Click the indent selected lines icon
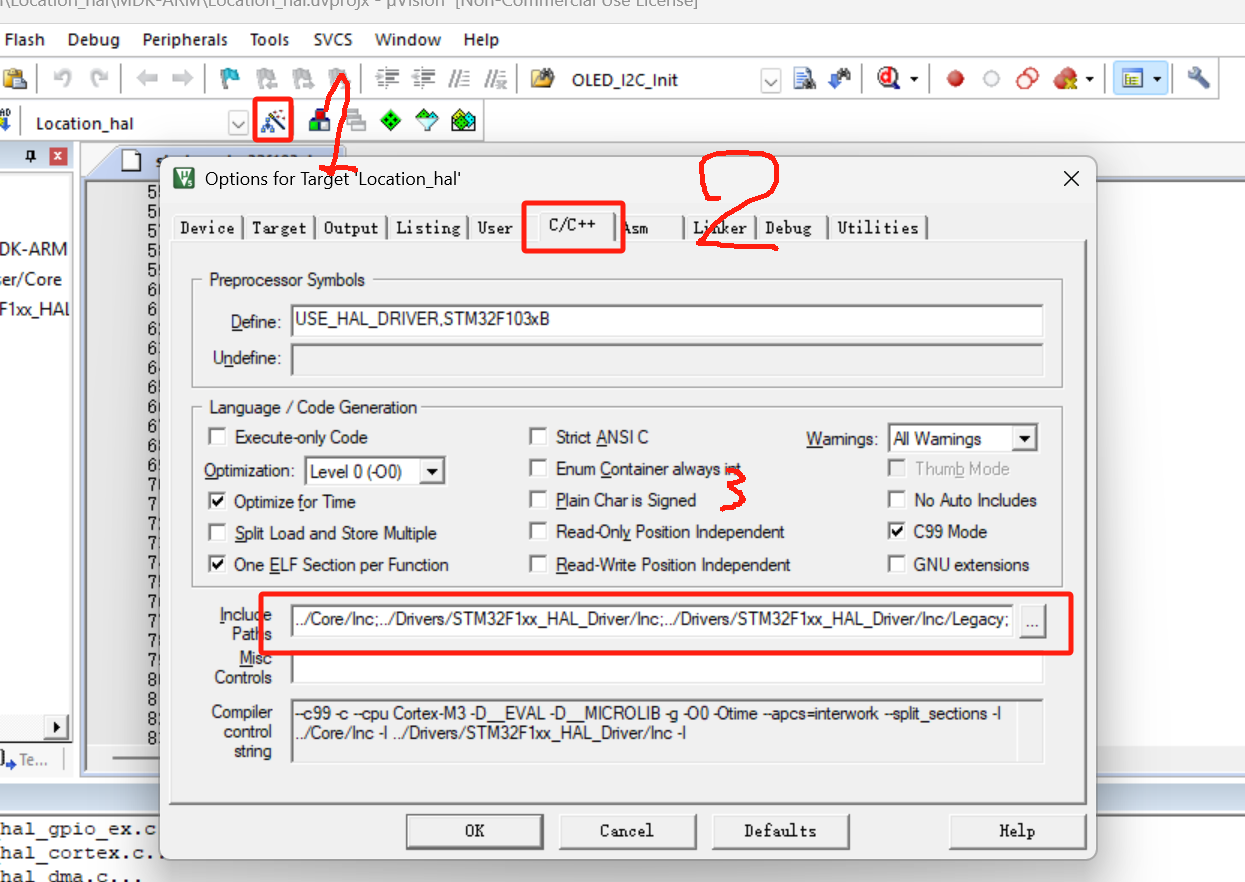Screen dimensions: 1245x882 (387, 78)
